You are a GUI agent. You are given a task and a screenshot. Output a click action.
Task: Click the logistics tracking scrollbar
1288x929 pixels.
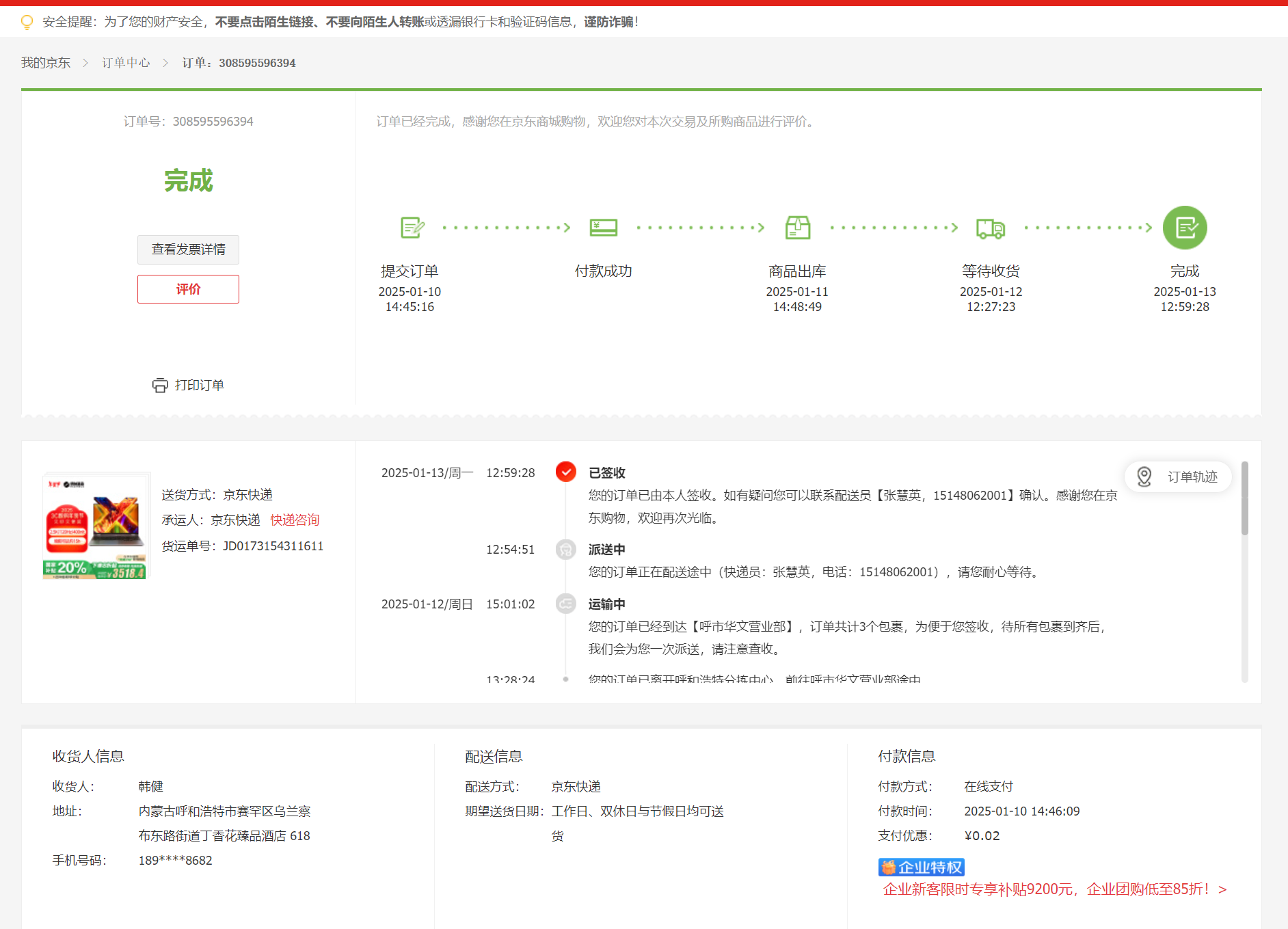1244,499
